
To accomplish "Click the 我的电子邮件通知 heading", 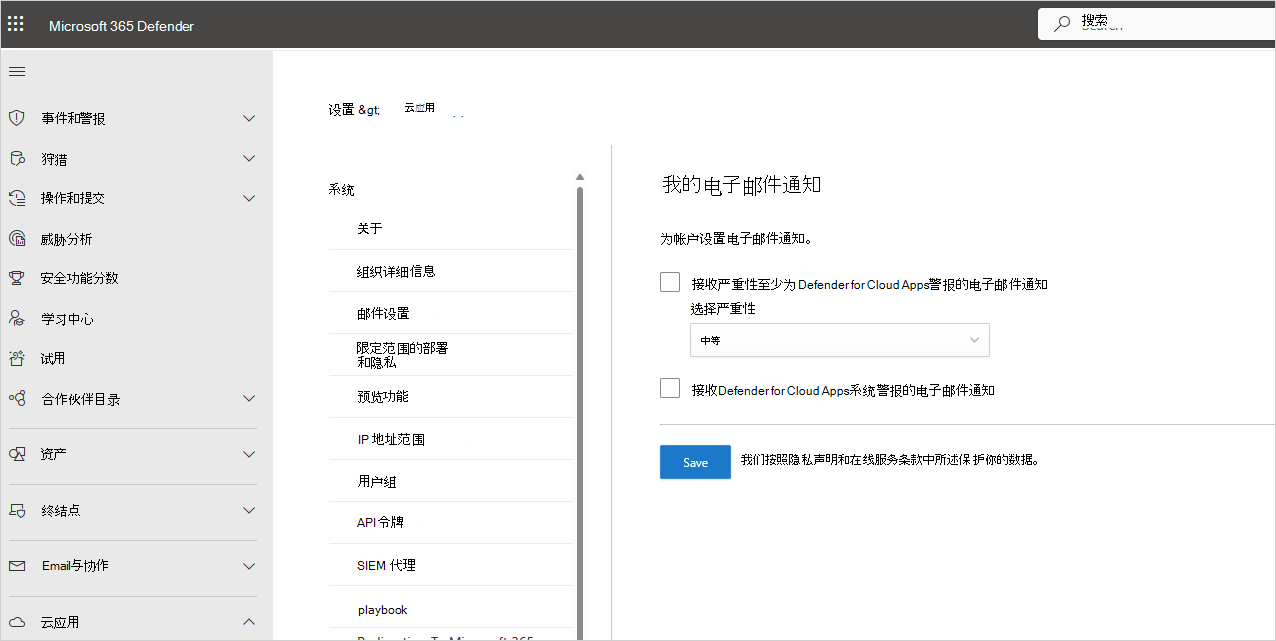I will click(x=742, y=185).
